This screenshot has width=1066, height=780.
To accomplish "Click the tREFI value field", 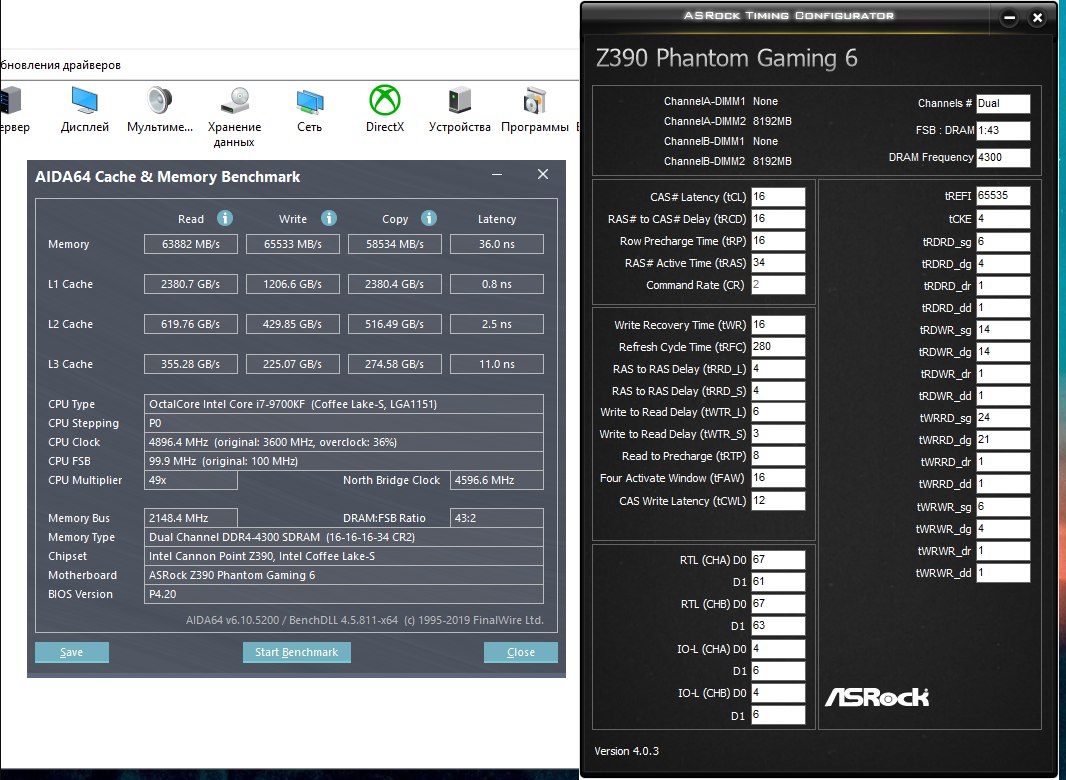I will point(1003,195).
